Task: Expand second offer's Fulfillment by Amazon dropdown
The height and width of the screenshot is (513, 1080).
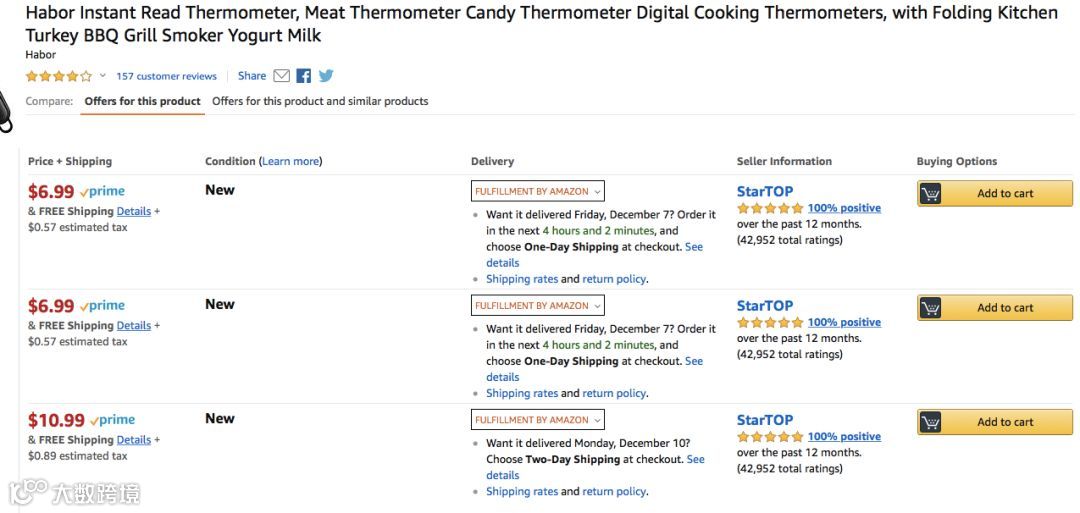Action: 538,305
